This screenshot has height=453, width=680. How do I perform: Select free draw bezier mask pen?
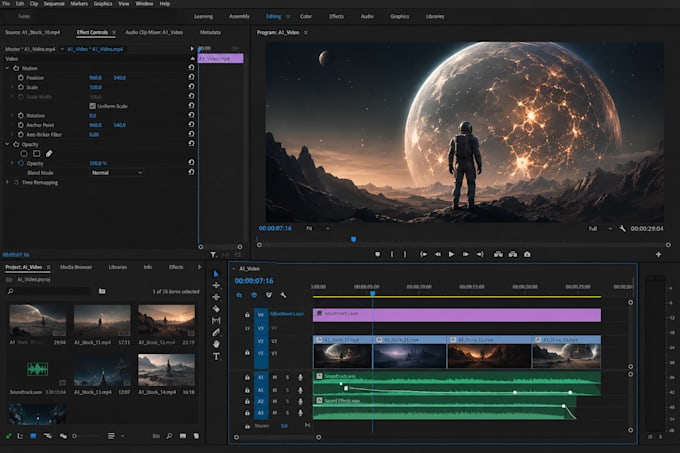(49, 153)
